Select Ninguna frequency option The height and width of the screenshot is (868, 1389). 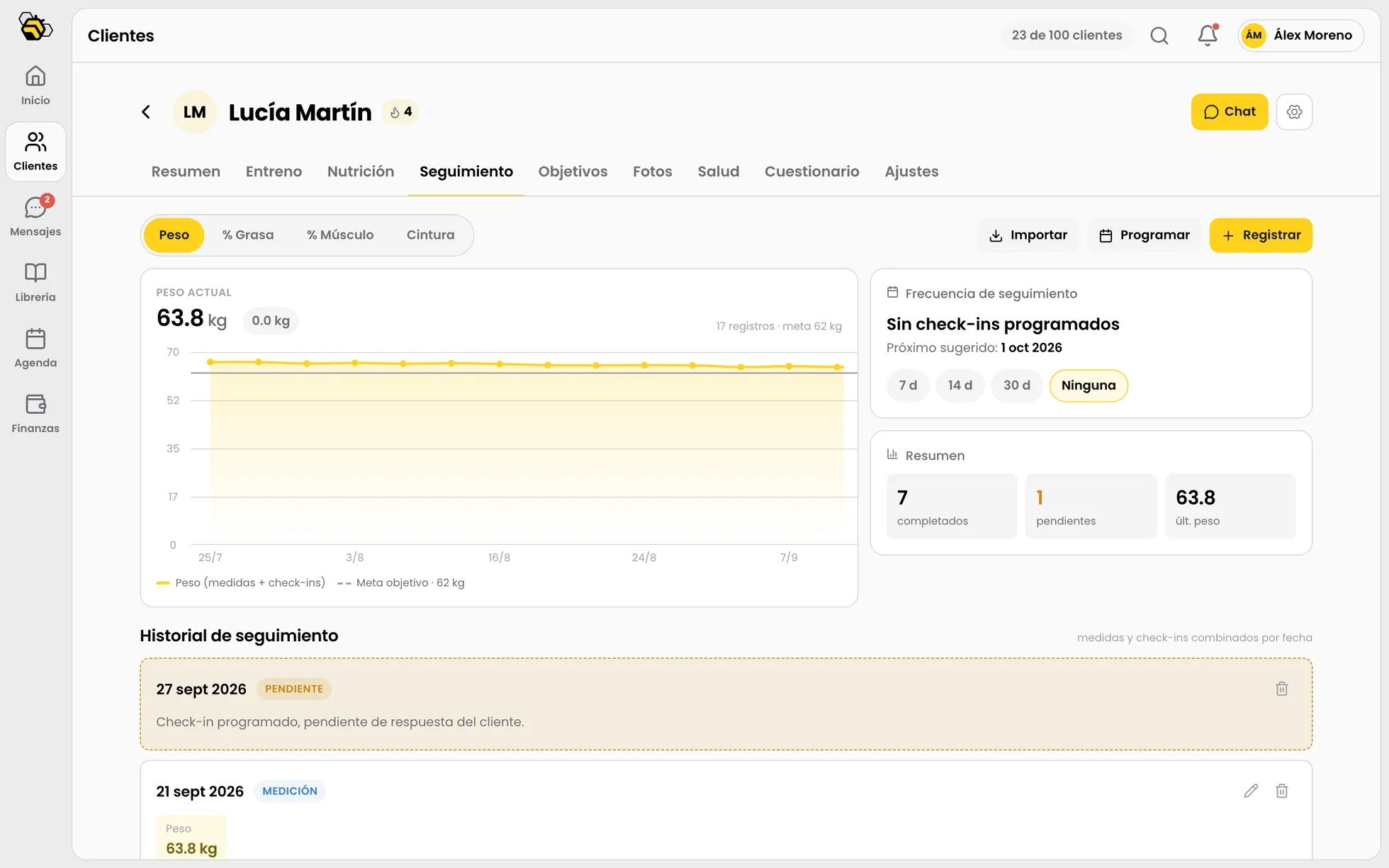pyautogui.click(x=1089, y=385)
